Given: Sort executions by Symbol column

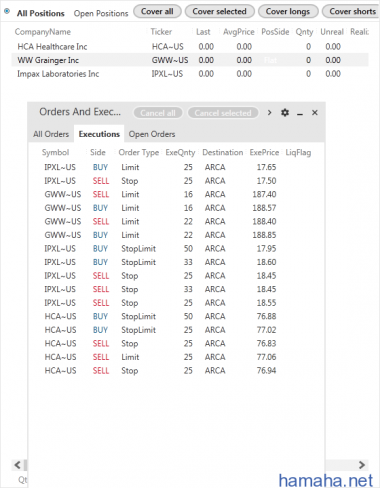Looking at the screenshot, I should 55,152.
